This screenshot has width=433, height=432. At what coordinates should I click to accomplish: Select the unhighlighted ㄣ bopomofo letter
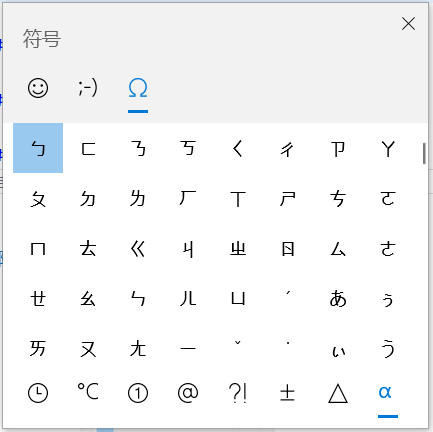pos(138,298)
